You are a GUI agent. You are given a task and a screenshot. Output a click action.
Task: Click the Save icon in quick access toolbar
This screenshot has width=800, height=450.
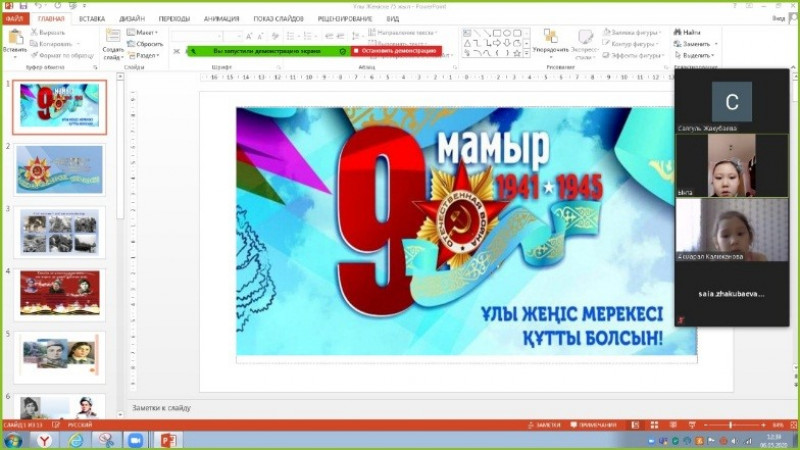tap(23, 6)
